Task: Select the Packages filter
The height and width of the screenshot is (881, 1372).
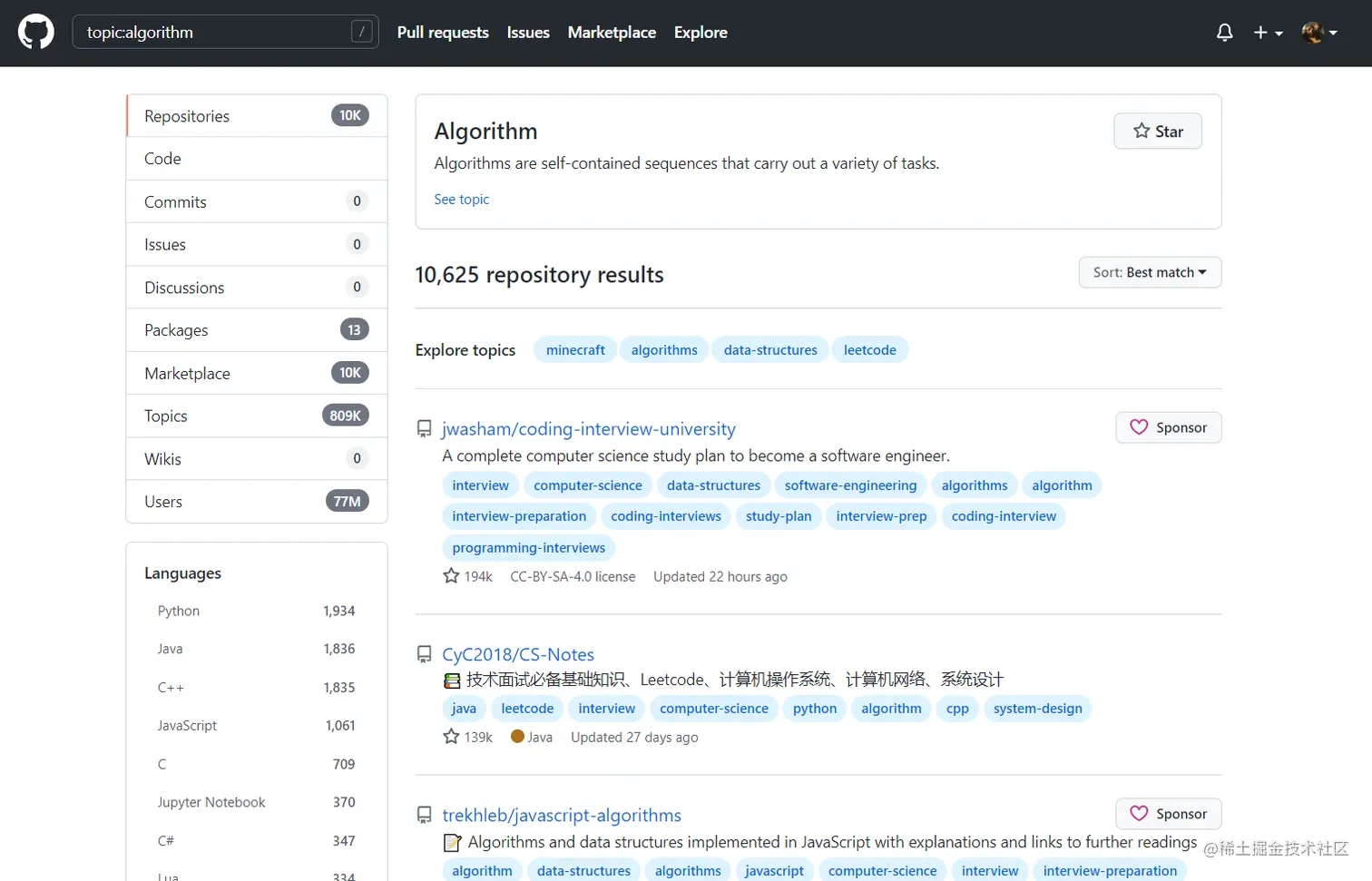Action: [x=257, y=330]
